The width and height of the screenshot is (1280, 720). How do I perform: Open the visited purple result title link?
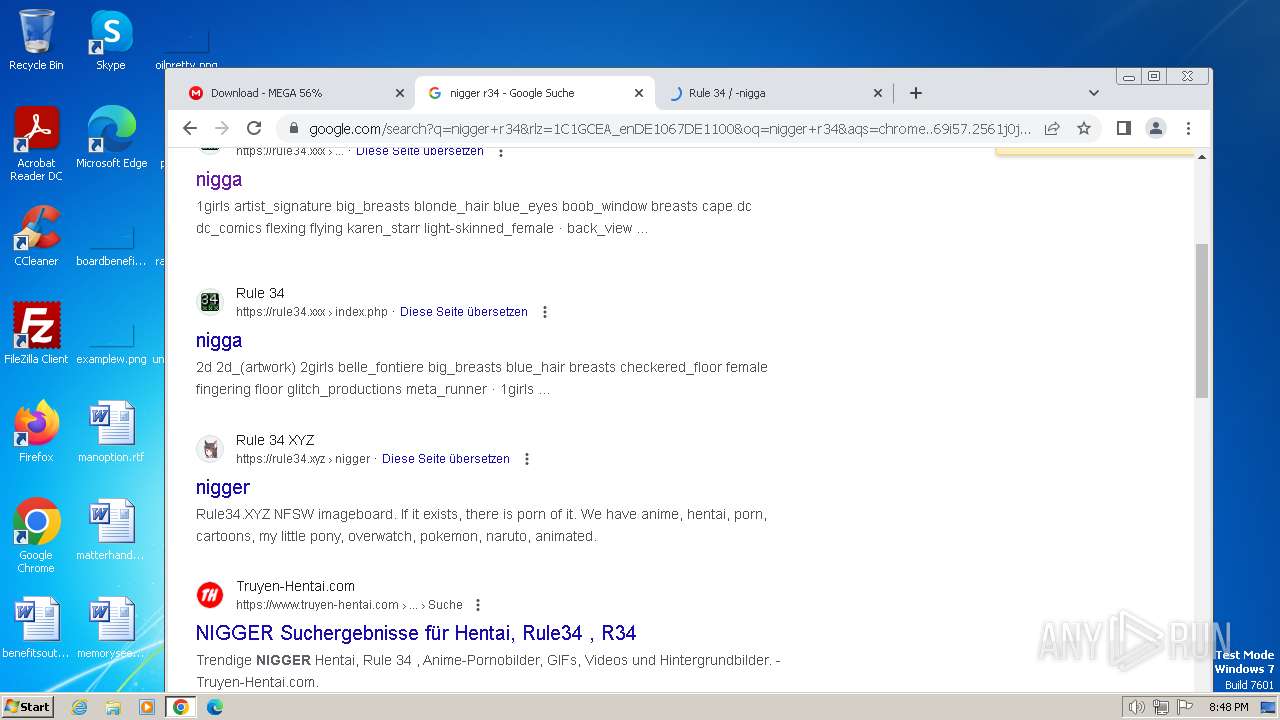click(219, 179)
